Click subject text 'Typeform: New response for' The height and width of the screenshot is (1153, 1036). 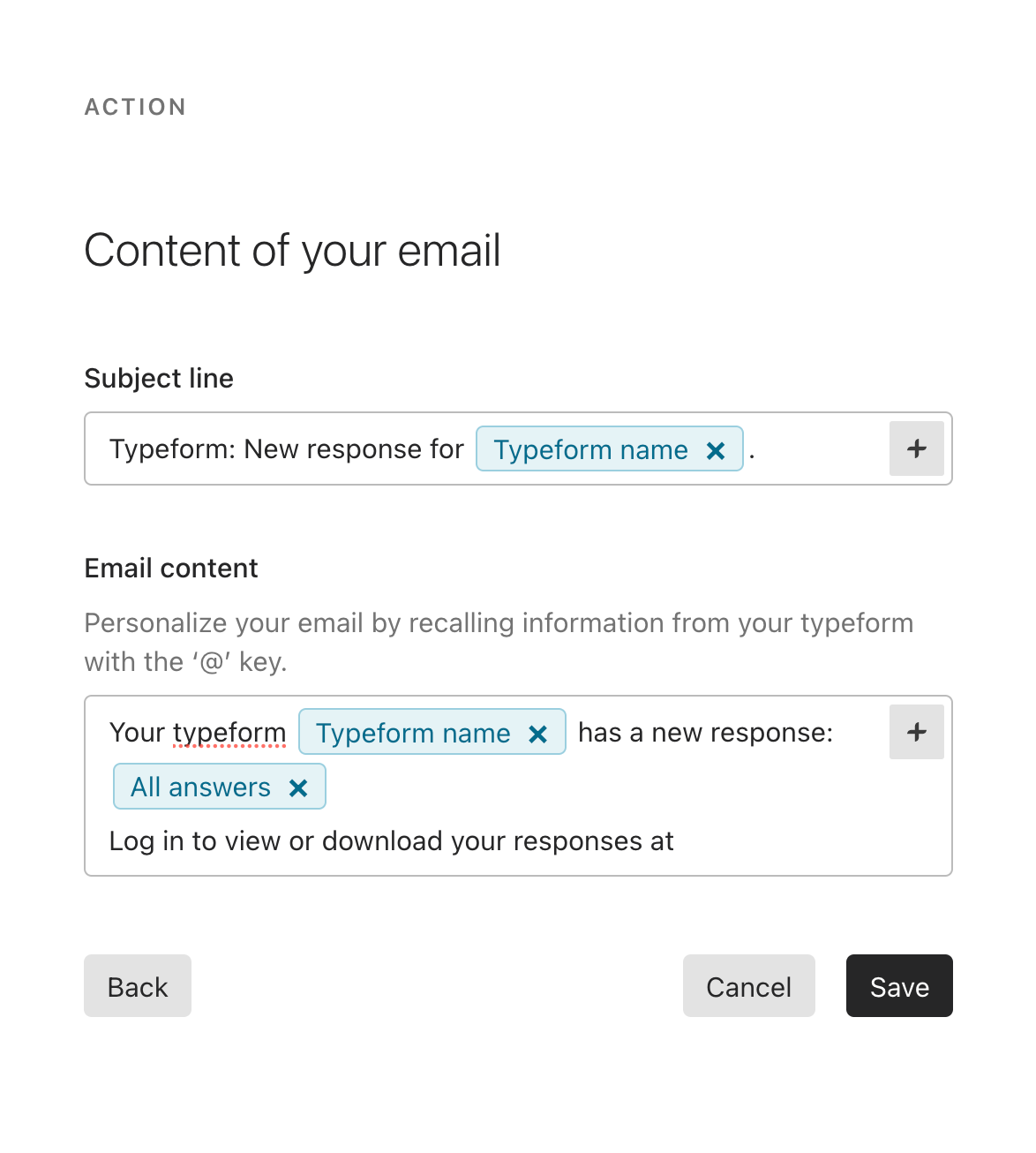[287, 449]
